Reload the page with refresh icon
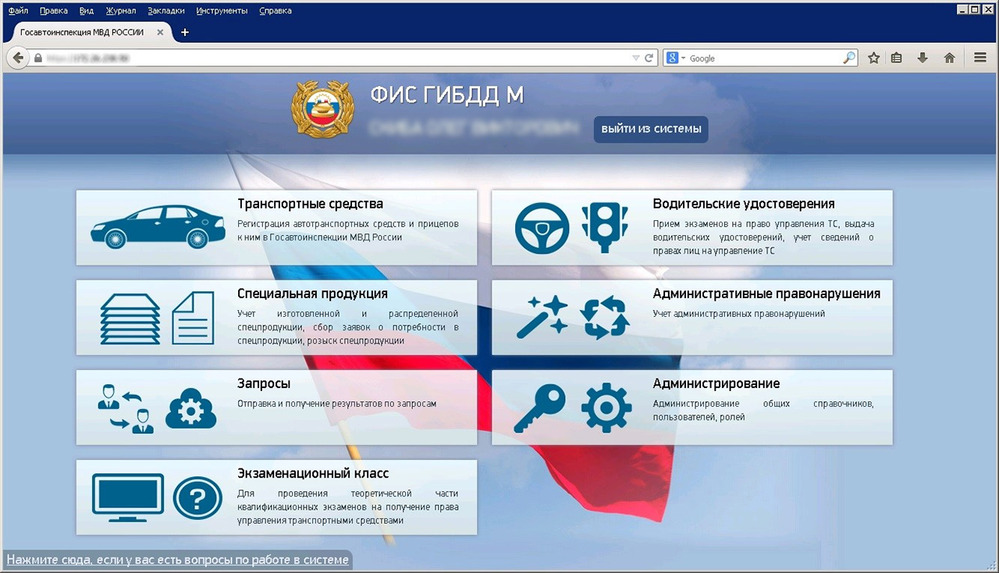999x573 pixels. coord(649,58)
